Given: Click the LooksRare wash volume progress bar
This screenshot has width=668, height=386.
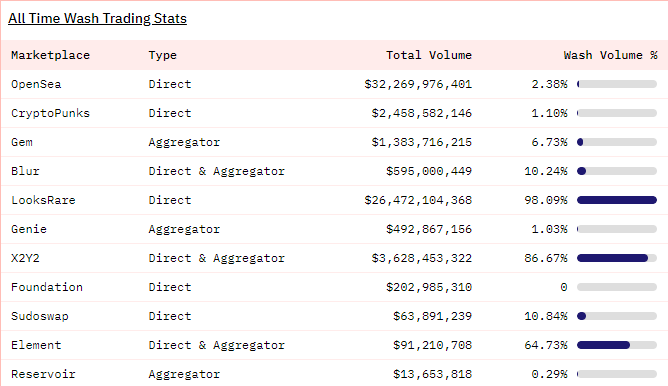Looking at the screenshot, I should click(x=616, y=200).
